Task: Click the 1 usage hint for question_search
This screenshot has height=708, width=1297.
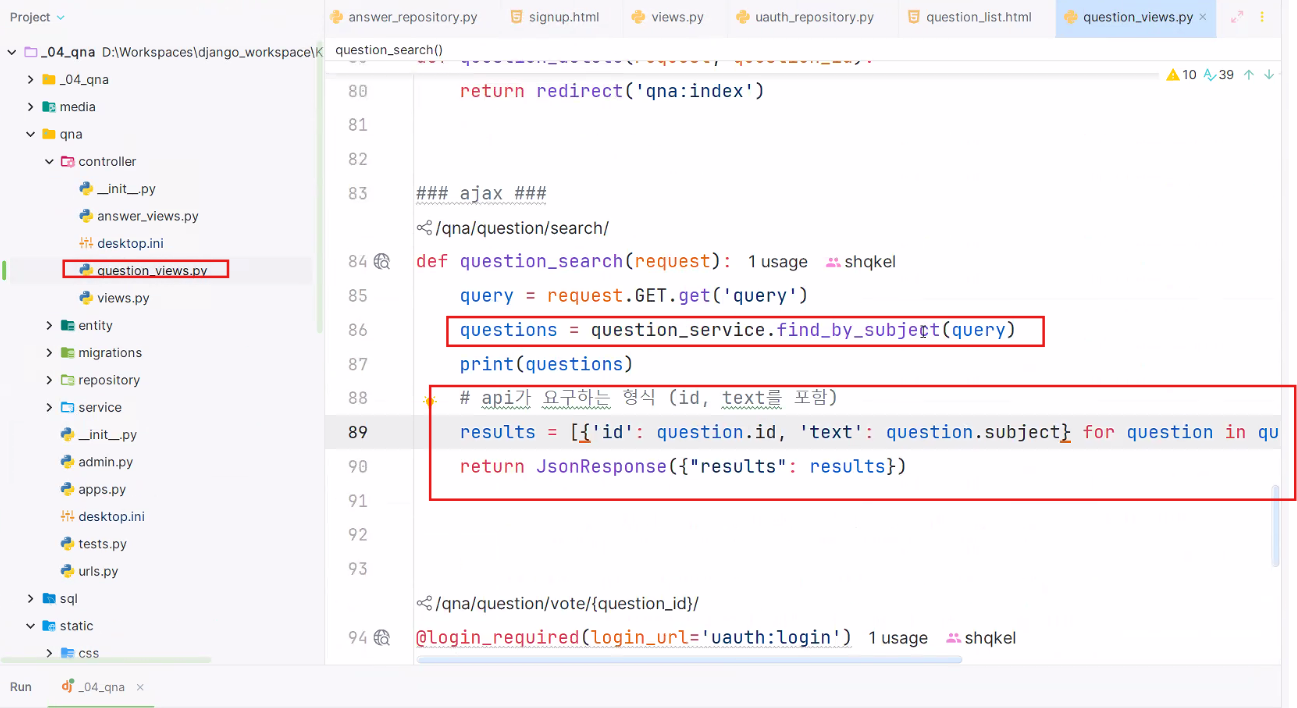Action: coord(777,262)
